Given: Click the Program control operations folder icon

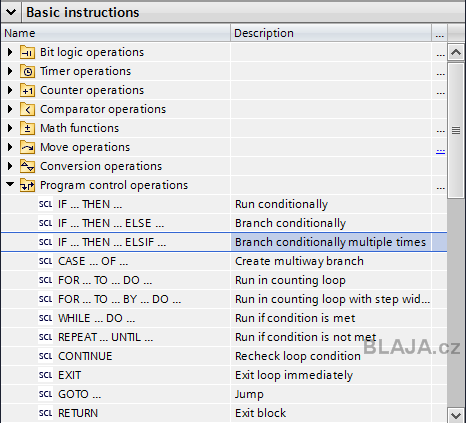Looking at the screenshot, I should (27, 185).
